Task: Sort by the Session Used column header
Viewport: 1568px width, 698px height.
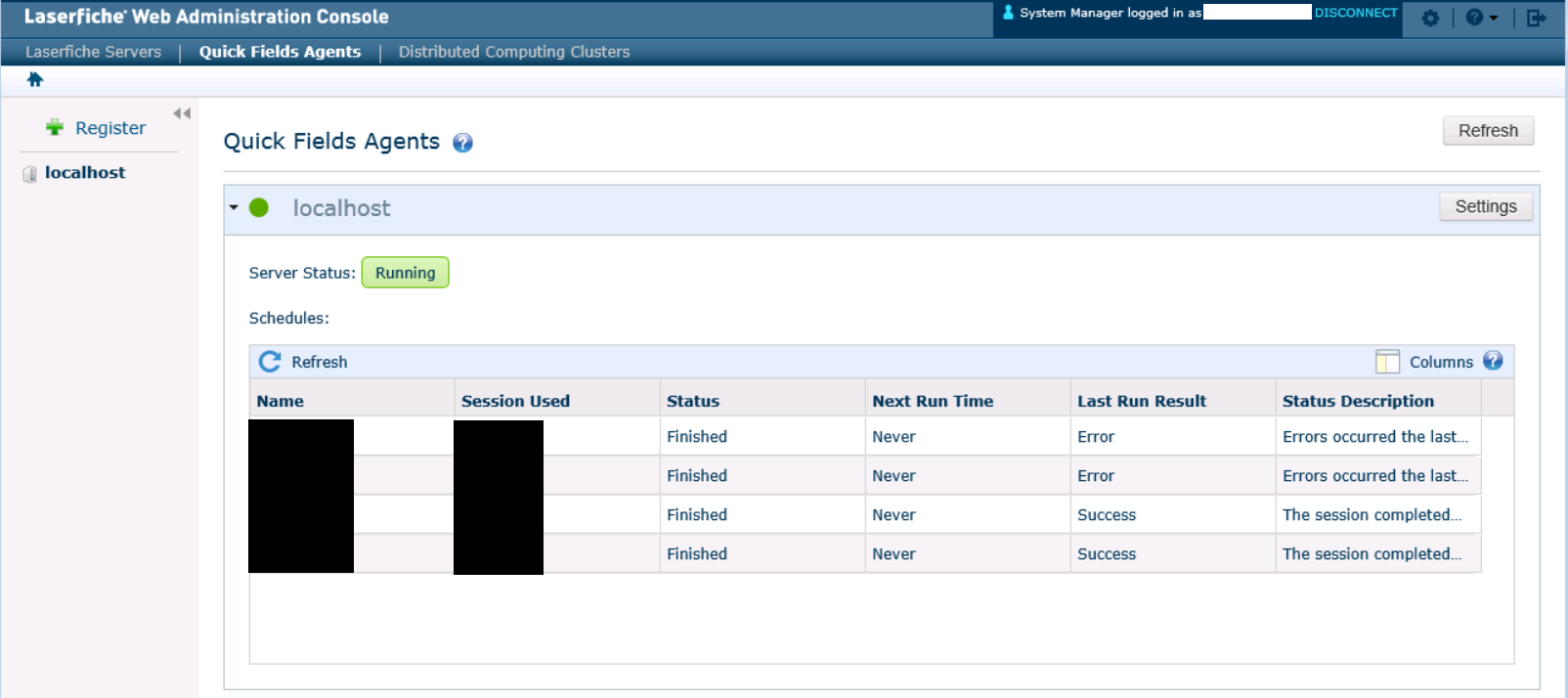Action: (x=557, y=400)
